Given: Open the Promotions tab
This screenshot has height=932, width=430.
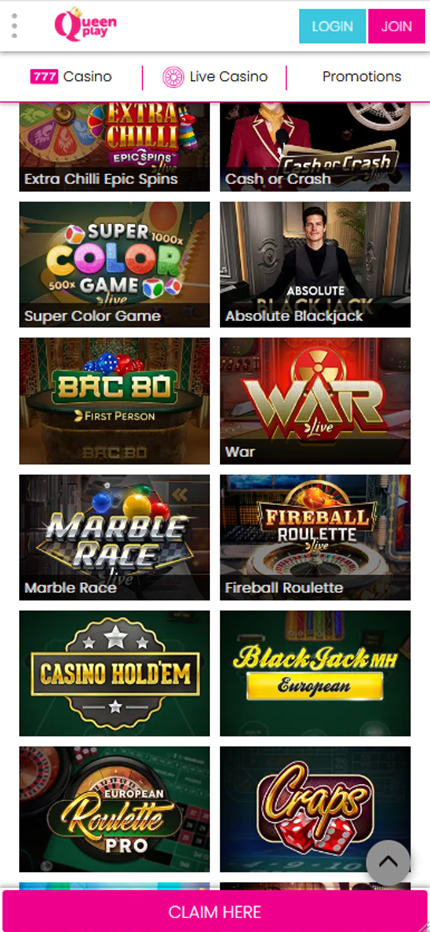Looking at the screenshot, I should (362, 77).
